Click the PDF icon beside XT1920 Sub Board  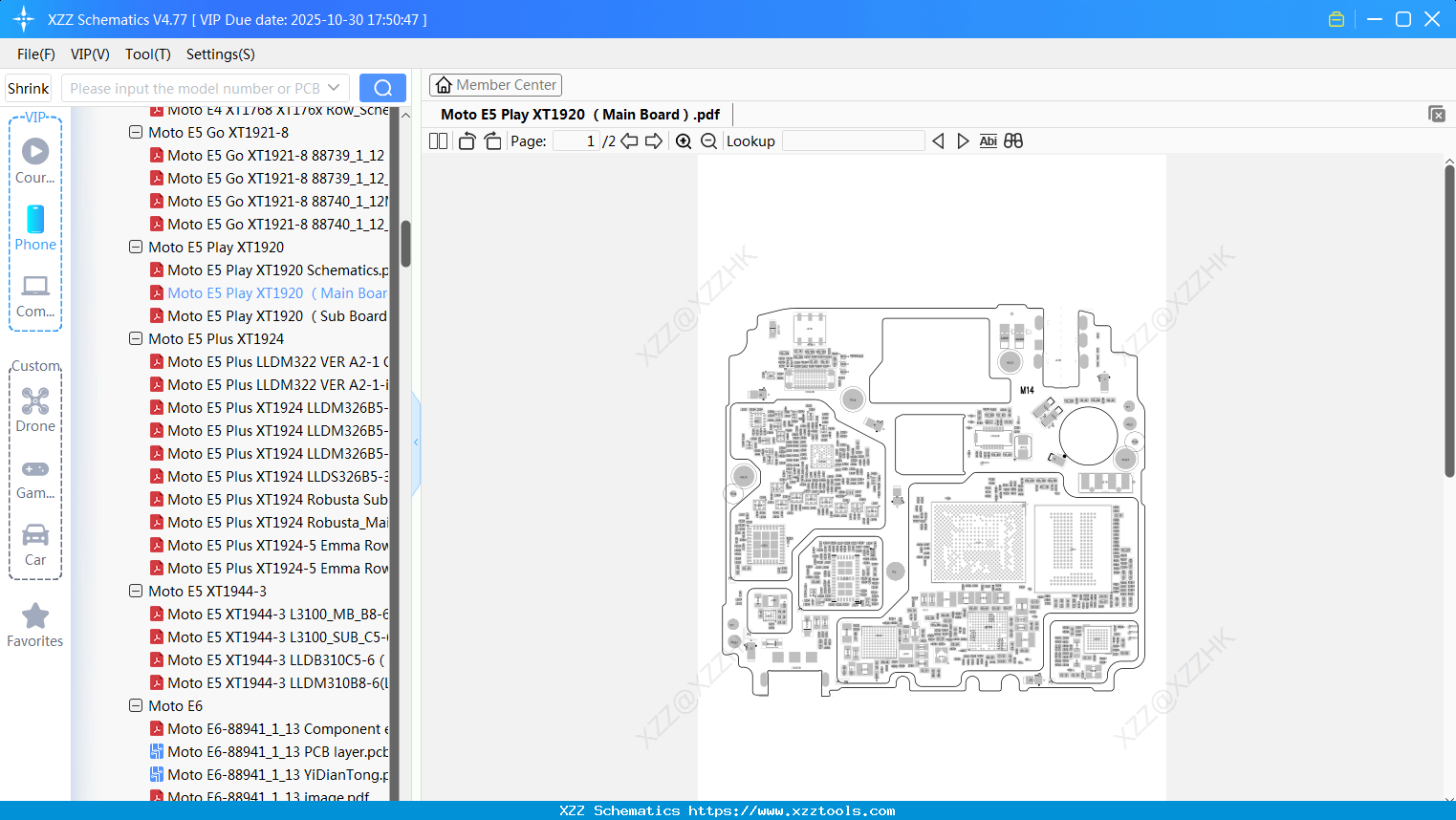click(157, 316)
